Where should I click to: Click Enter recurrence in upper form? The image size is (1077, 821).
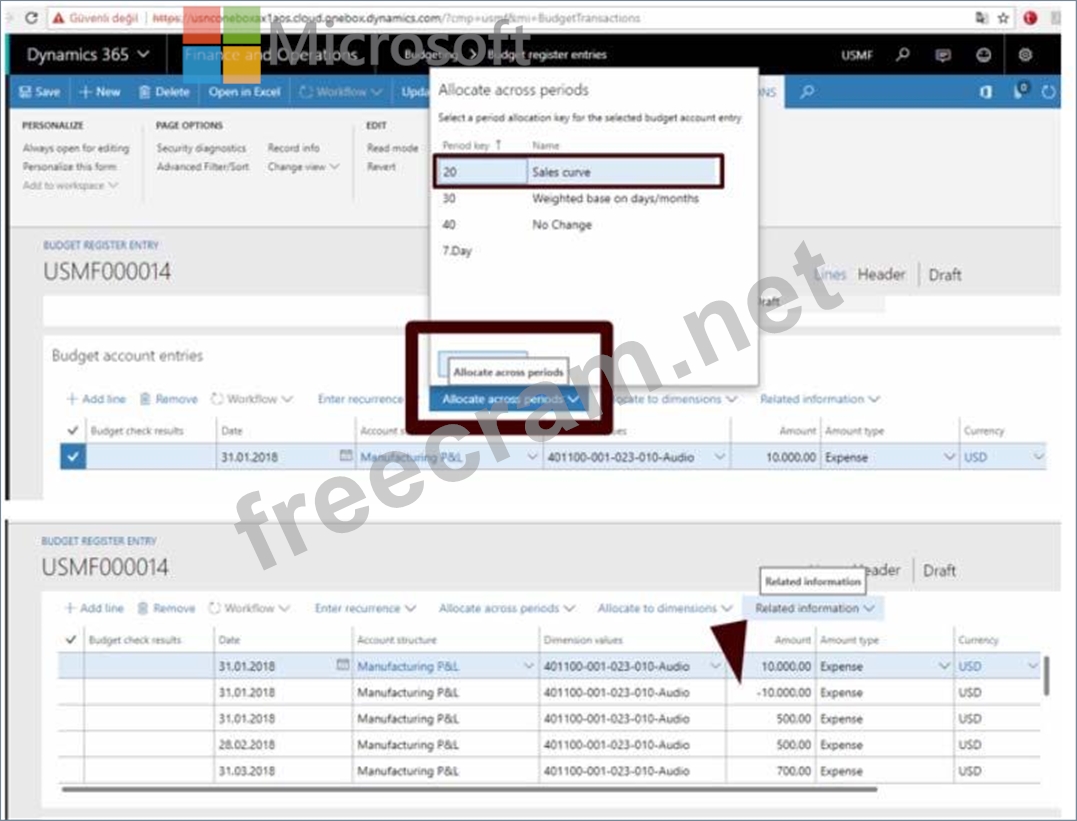pos(361,399)
